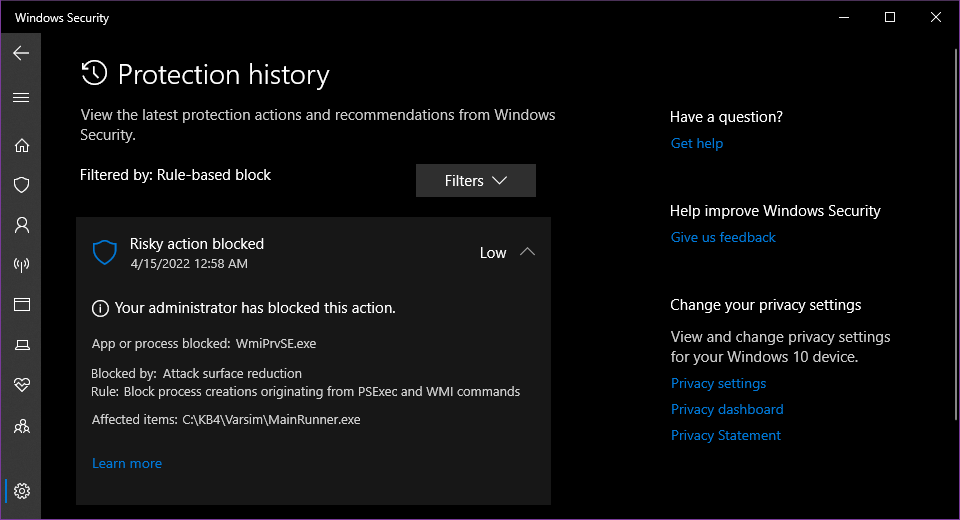The height and width of the screenshot is (520, 960).
Task: Open the Filters dropdown
Action: pos(476,181)
